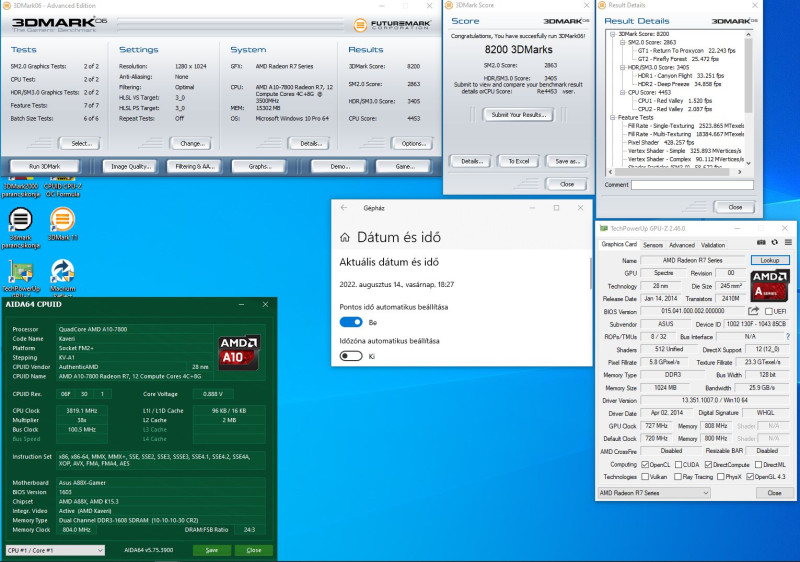Screen dimensions: 800x562
Task: Open the GPU-Z hamburger menu icon
Action: [788, 243]
